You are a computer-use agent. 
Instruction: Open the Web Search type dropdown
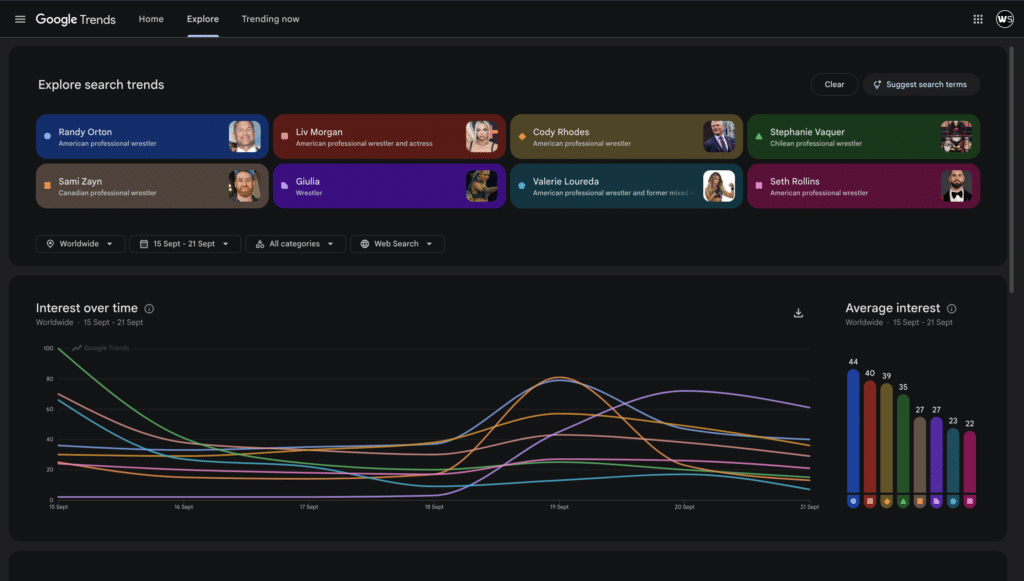[x=397, y=243]
